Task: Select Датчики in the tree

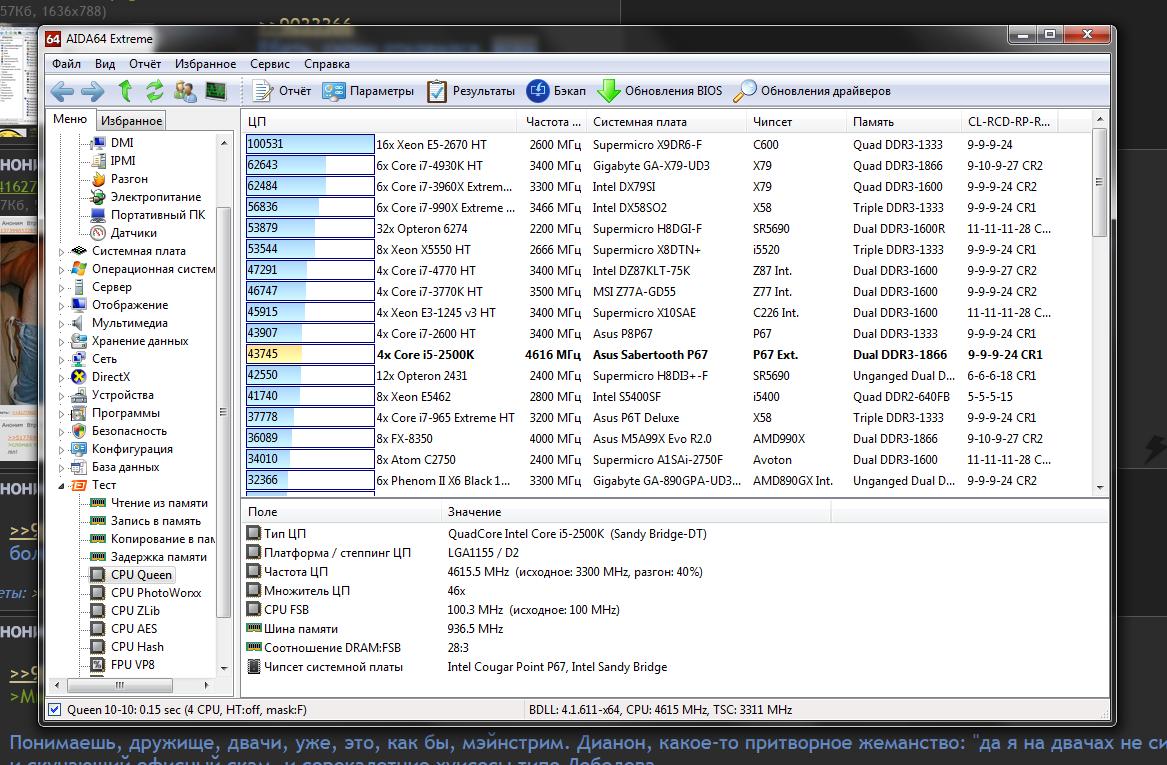Action: coord(134,232)
